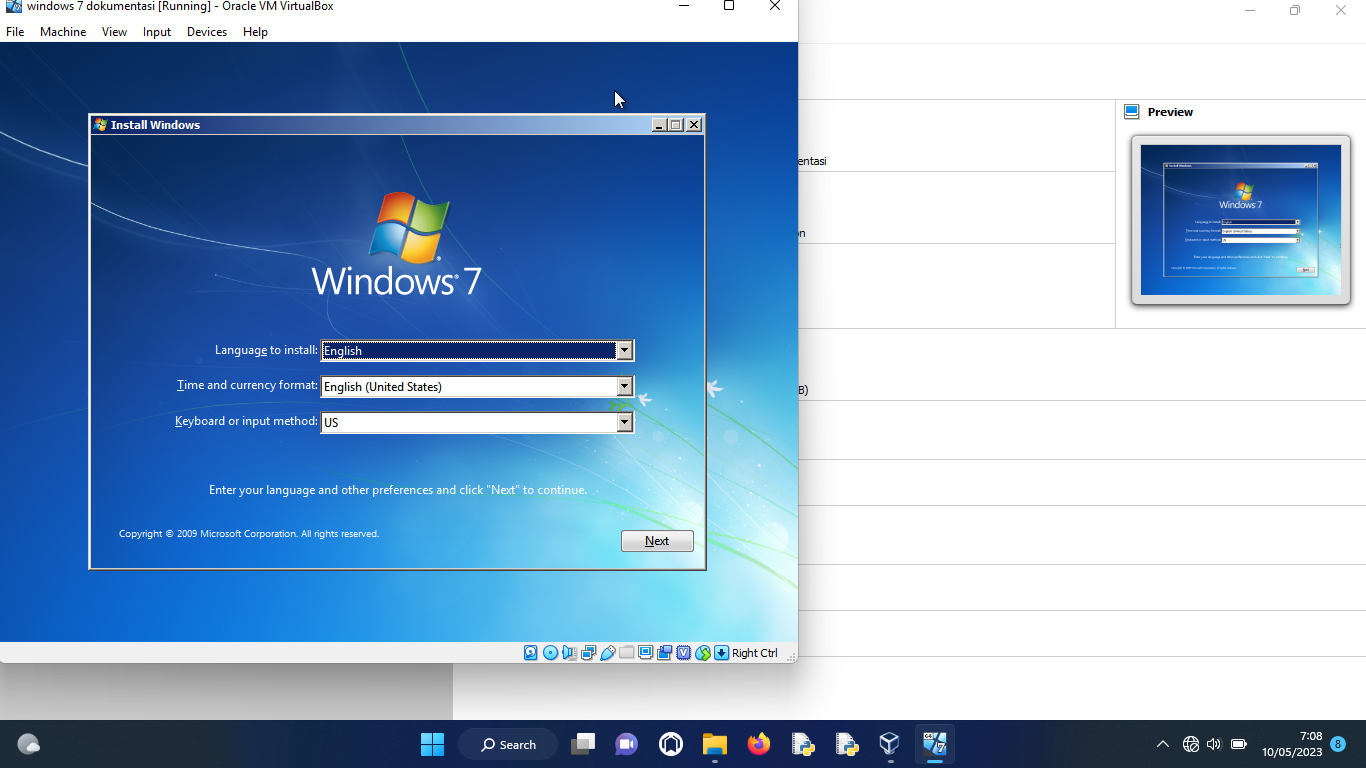Click the Time and currency format label
1366x768 pixels.
(x=247, y=385)
